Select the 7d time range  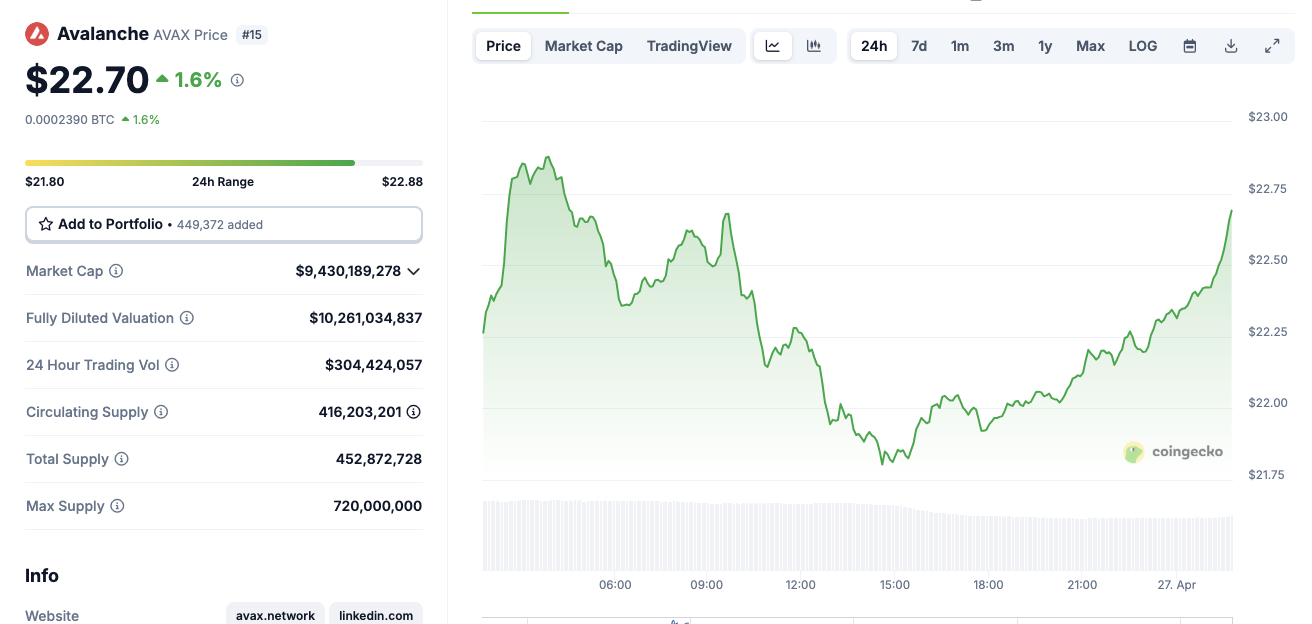tap(919, 46)
